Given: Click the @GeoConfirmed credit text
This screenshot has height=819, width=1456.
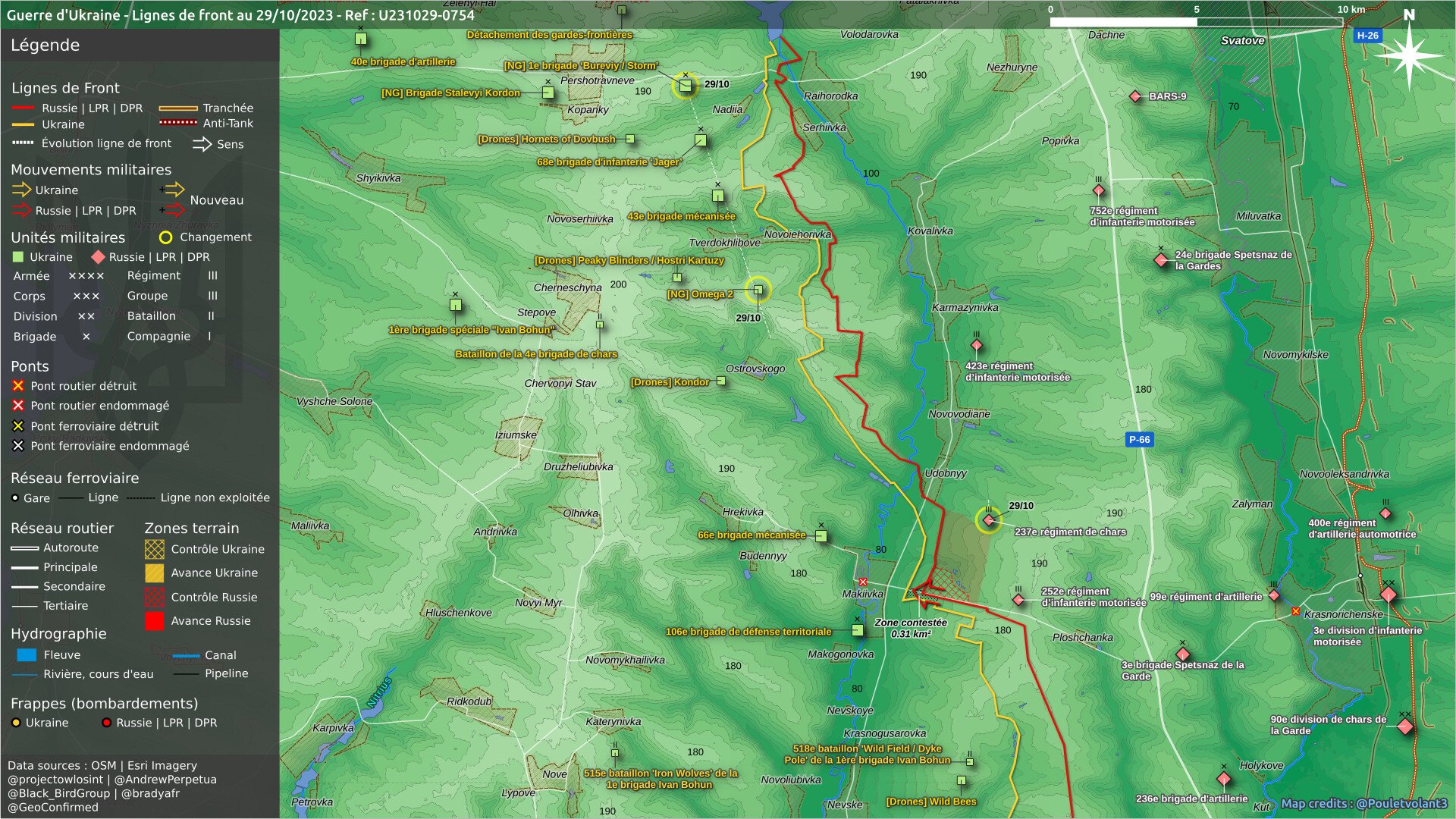Looking at the screenshot, I should pyautogui.click(x=53, y=807).
